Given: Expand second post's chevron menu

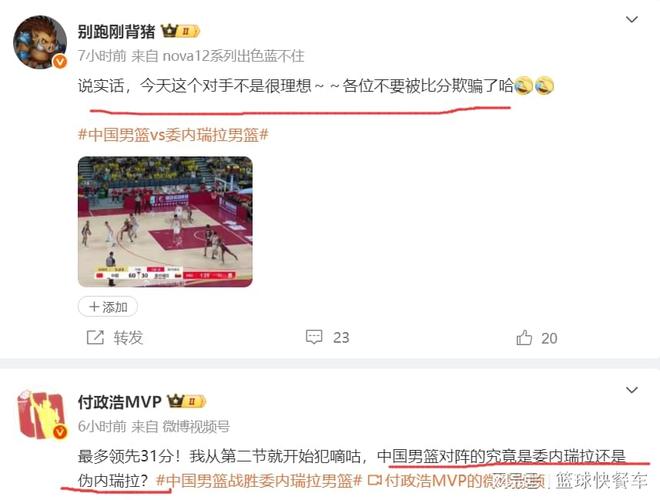Looking at the screenshot, I should pyautogui.click(x=632, y=390).
